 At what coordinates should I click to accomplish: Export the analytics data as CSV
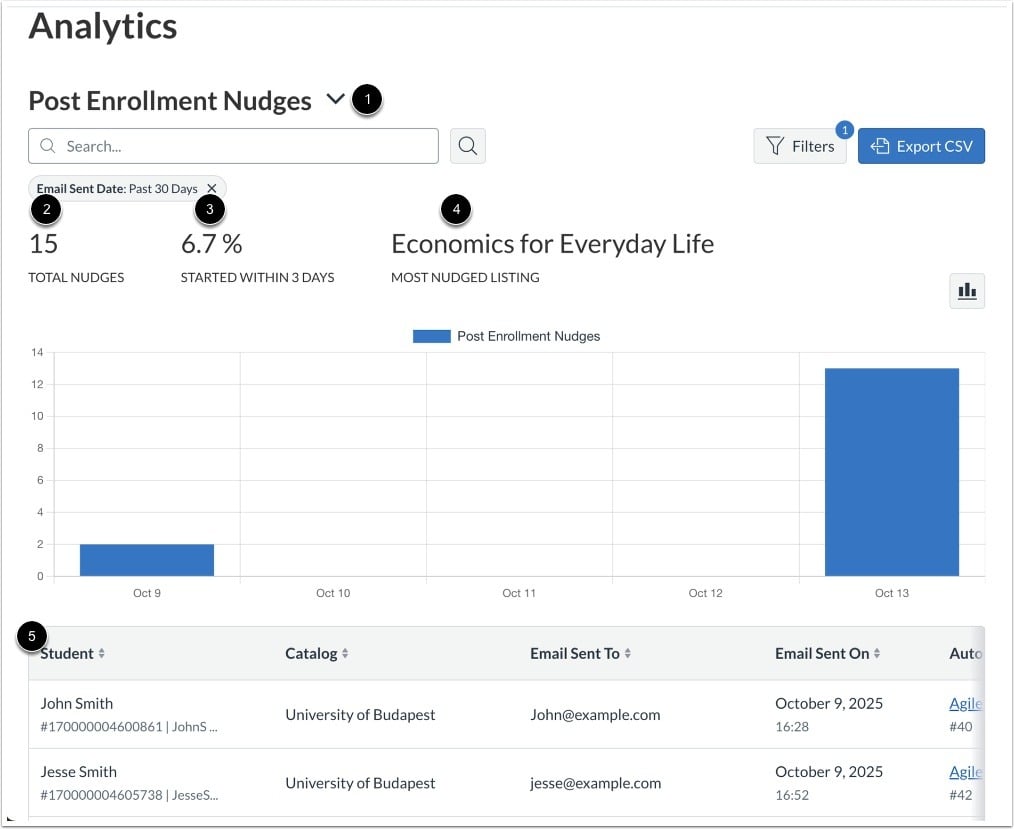click(x=921, y=145)
